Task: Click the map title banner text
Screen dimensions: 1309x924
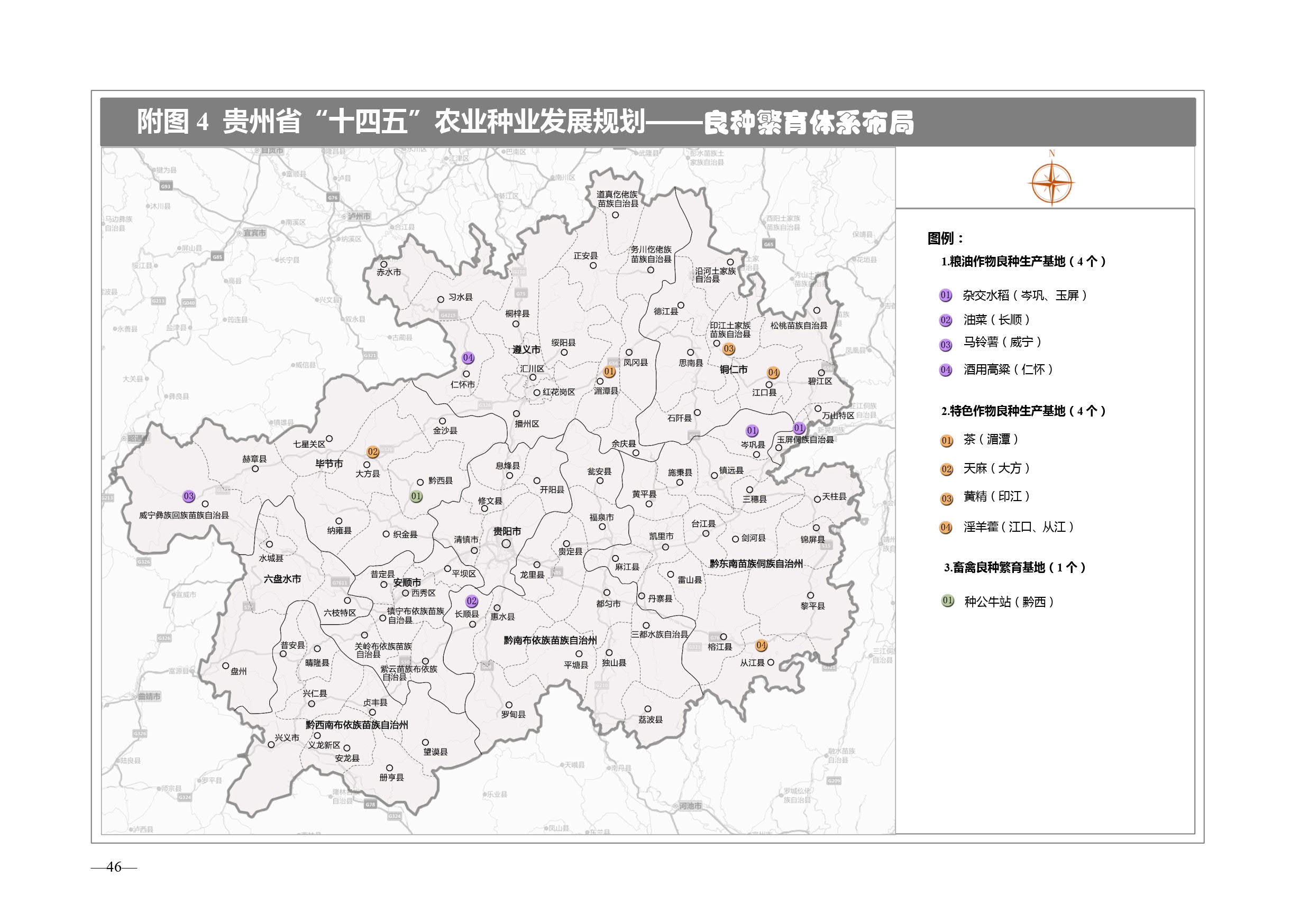Action: [x=525, y=122]
